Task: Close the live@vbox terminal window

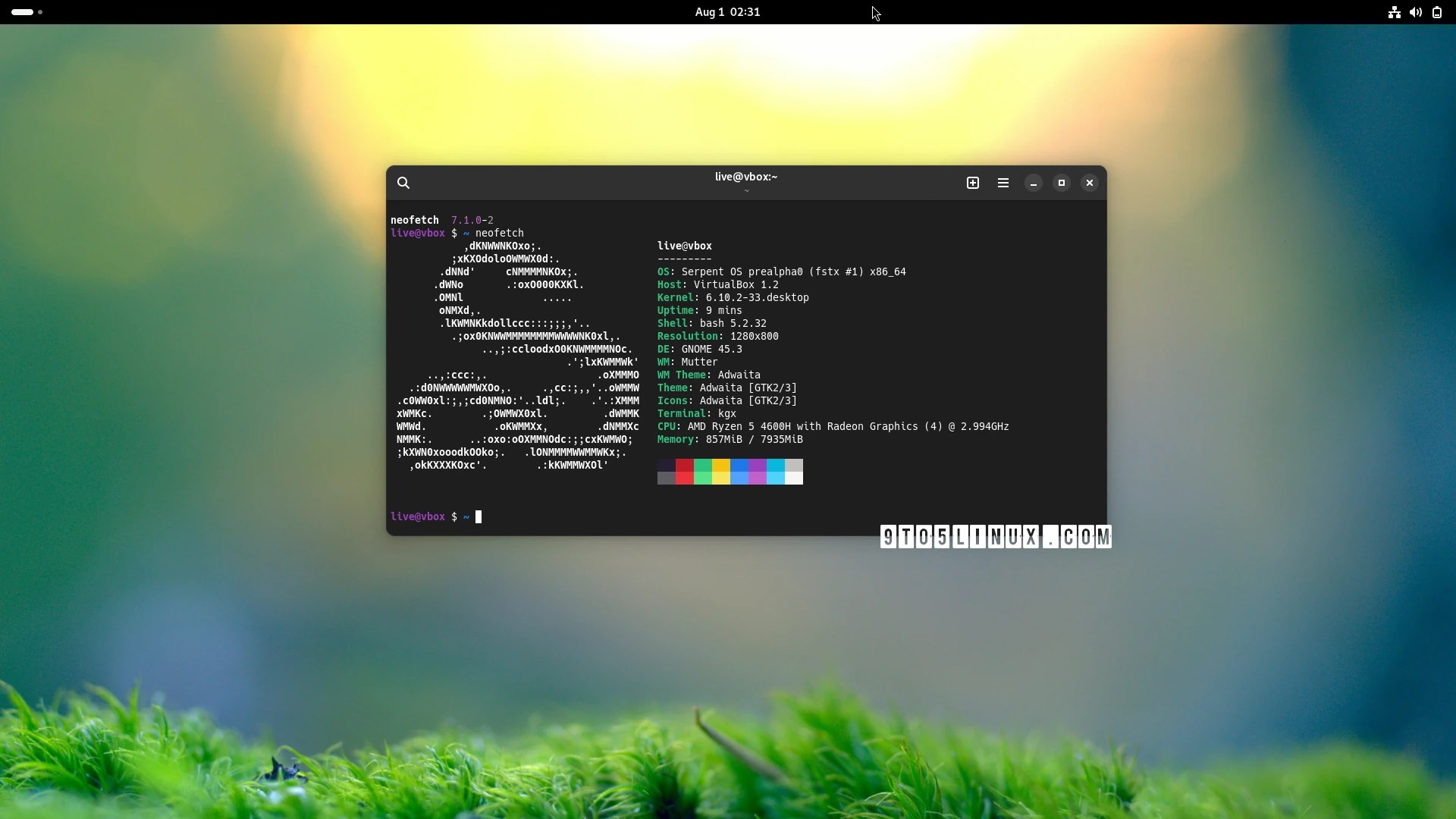Action: pos(1090,183)
